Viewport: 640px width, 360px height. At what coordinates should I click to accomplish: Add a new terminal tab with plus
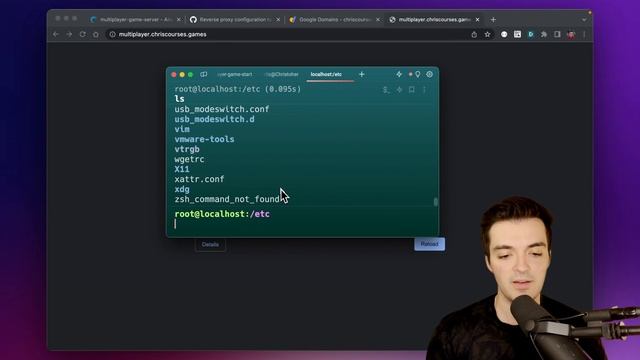[362, 74]
